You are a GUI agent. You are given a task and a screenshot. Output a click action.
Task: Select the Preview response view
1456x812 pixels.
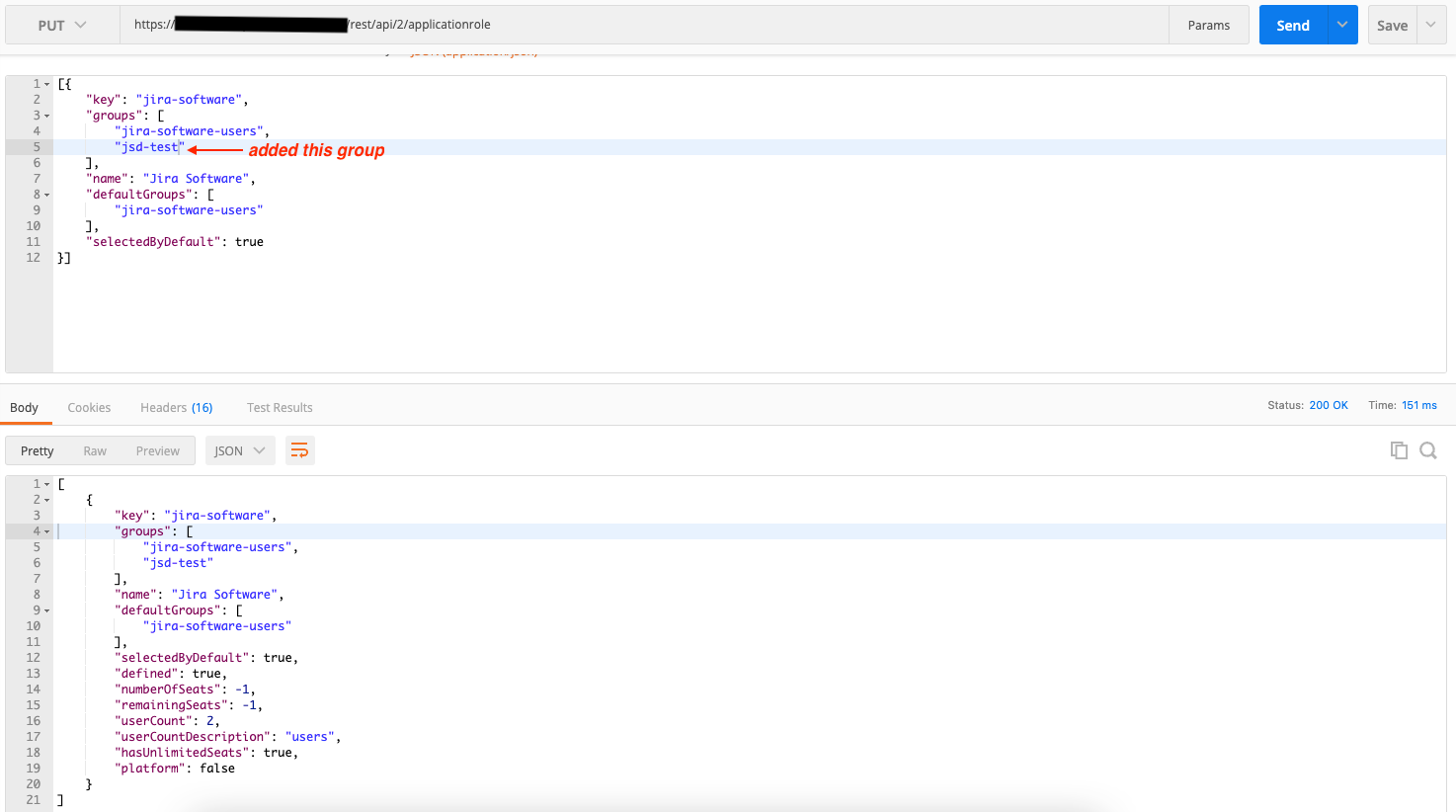pos(158,450)
